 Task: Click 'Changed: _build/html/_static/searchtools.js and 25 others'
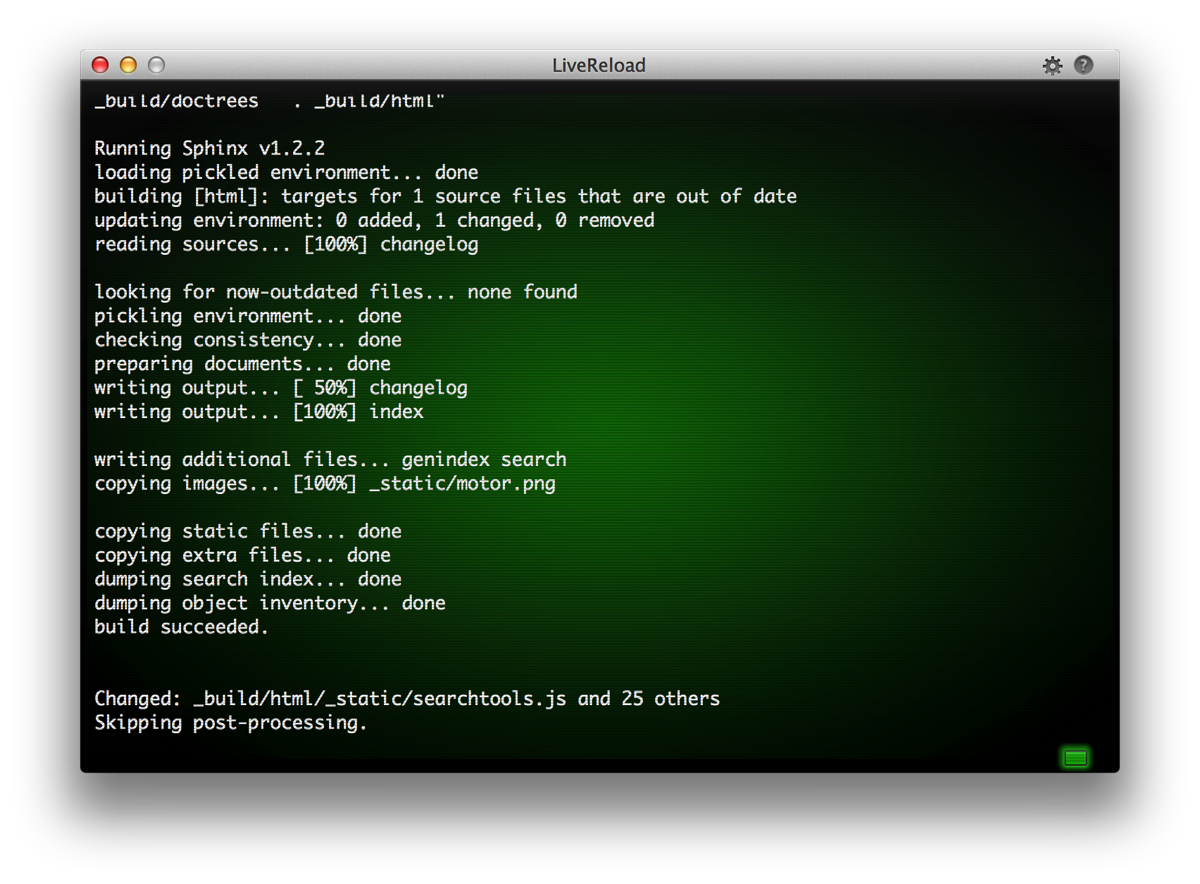pyautogui.click(x=407, y=699)
